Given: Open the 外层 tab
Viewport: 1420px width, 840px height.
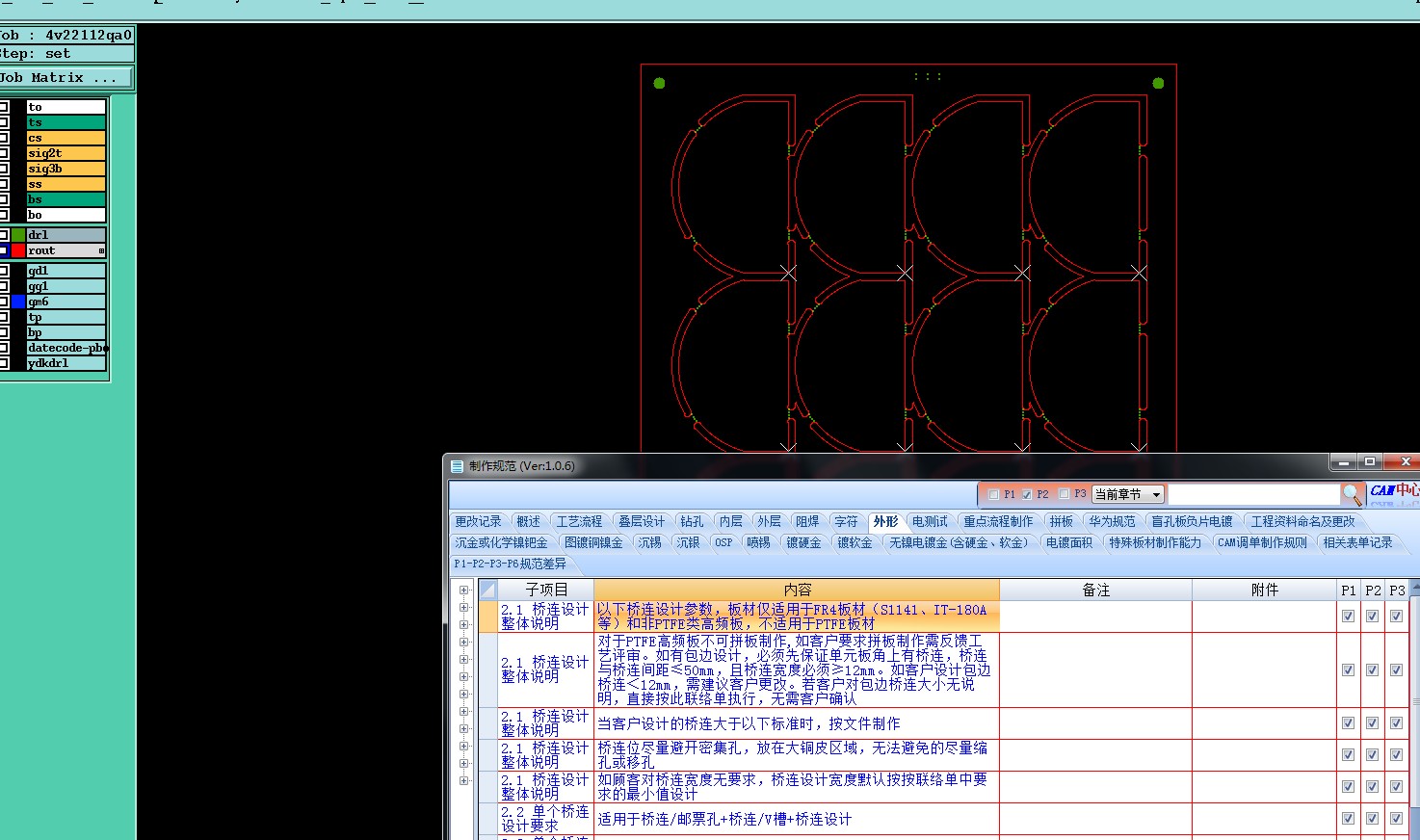Looking at the screenshot, I should (x=769, y=521).
